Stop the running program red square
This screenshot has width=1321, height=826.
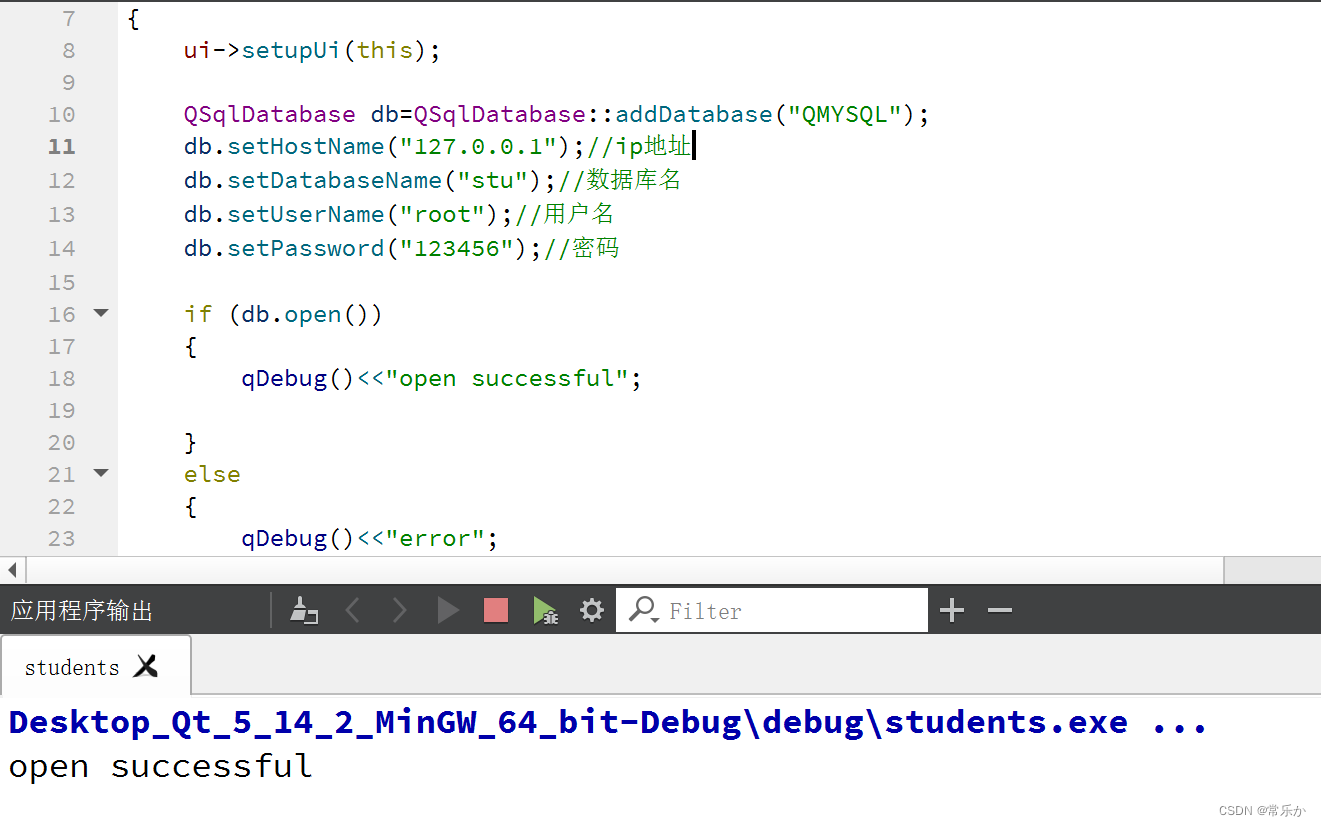coord(496,610)
